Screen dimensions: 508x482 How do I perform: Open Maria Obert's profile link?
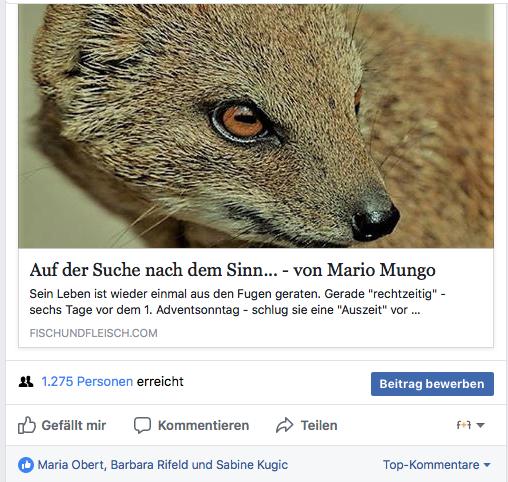[71, 465]
